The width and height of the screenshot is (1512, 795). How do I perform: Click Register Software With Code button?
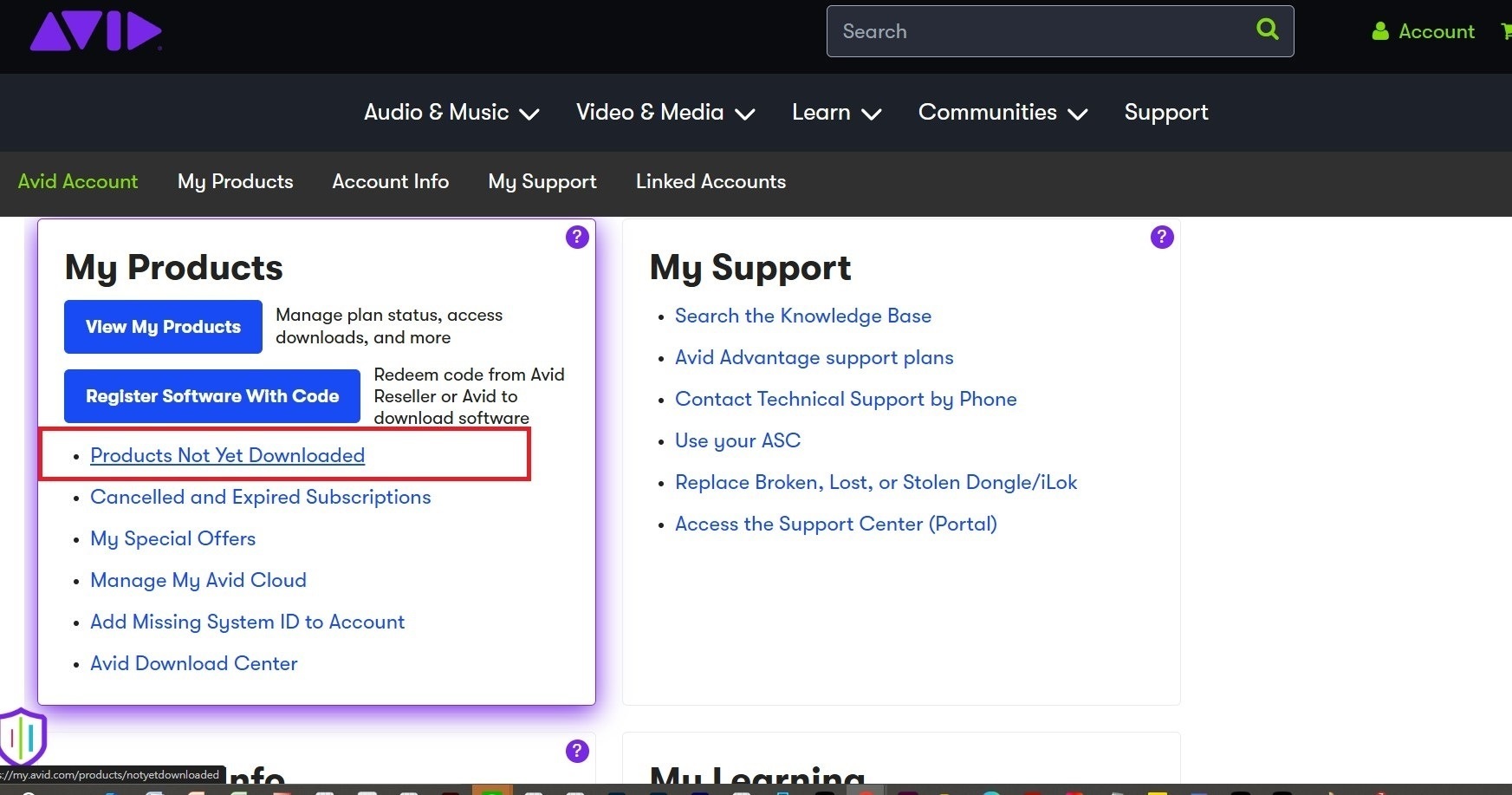point(211,396)
